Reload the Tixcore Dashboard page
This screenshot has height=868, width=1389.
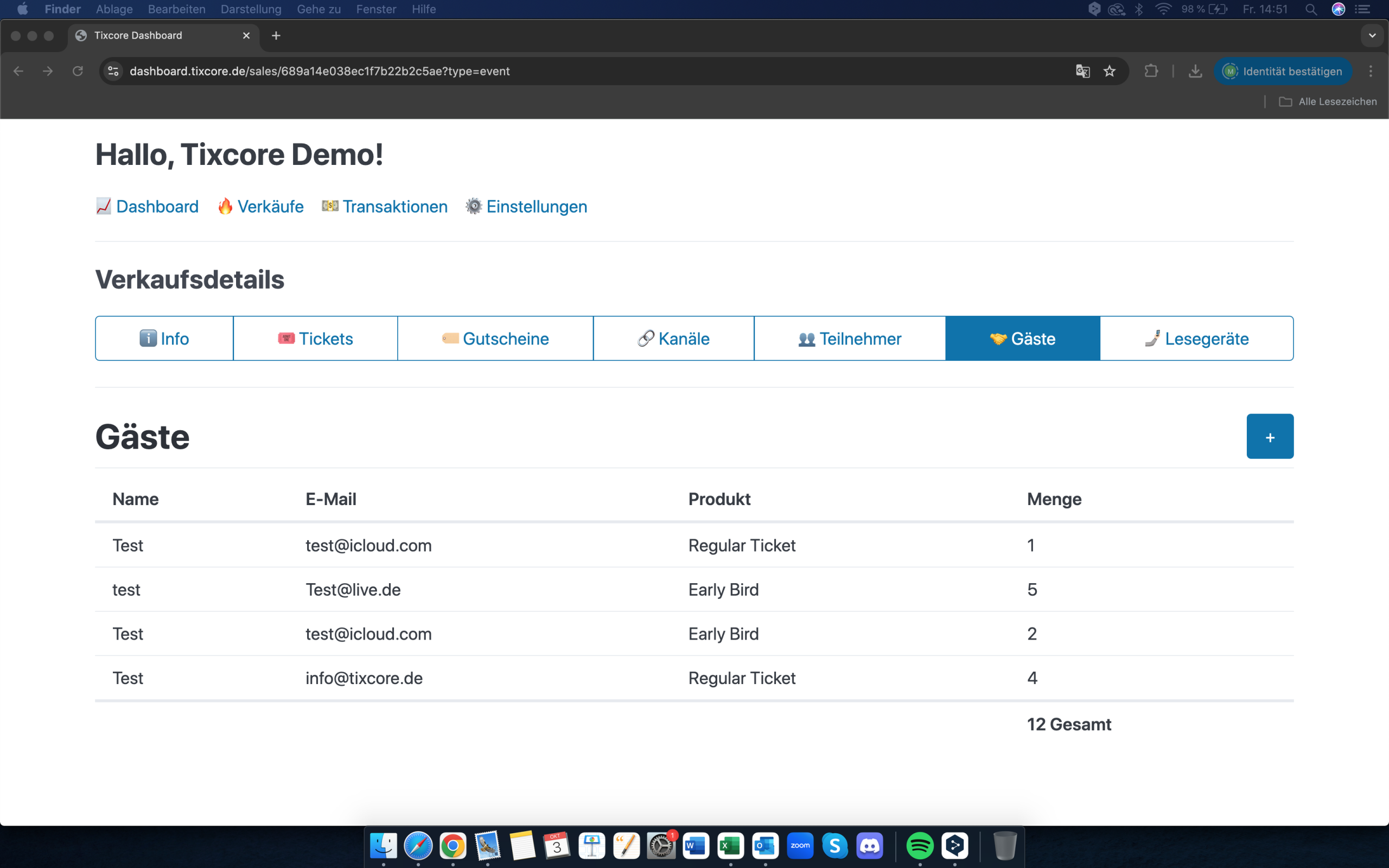78,71
